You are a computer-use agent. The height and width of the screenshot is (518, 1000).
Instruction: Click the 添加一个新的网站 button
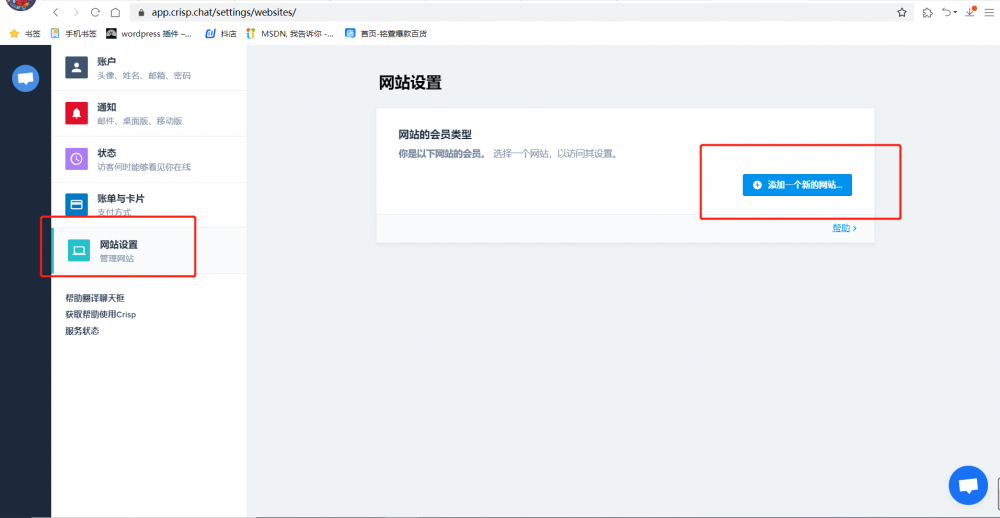[797, 185]
